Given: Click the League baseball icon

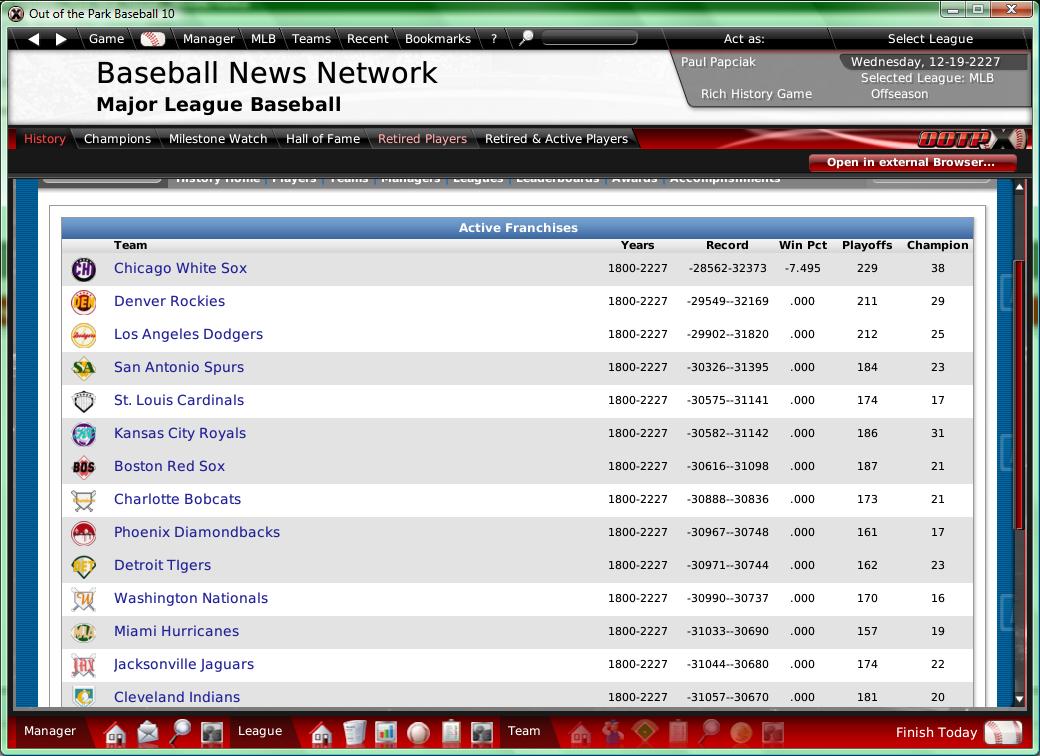Looking at the screenshot, I should click(x=418, y=733).
